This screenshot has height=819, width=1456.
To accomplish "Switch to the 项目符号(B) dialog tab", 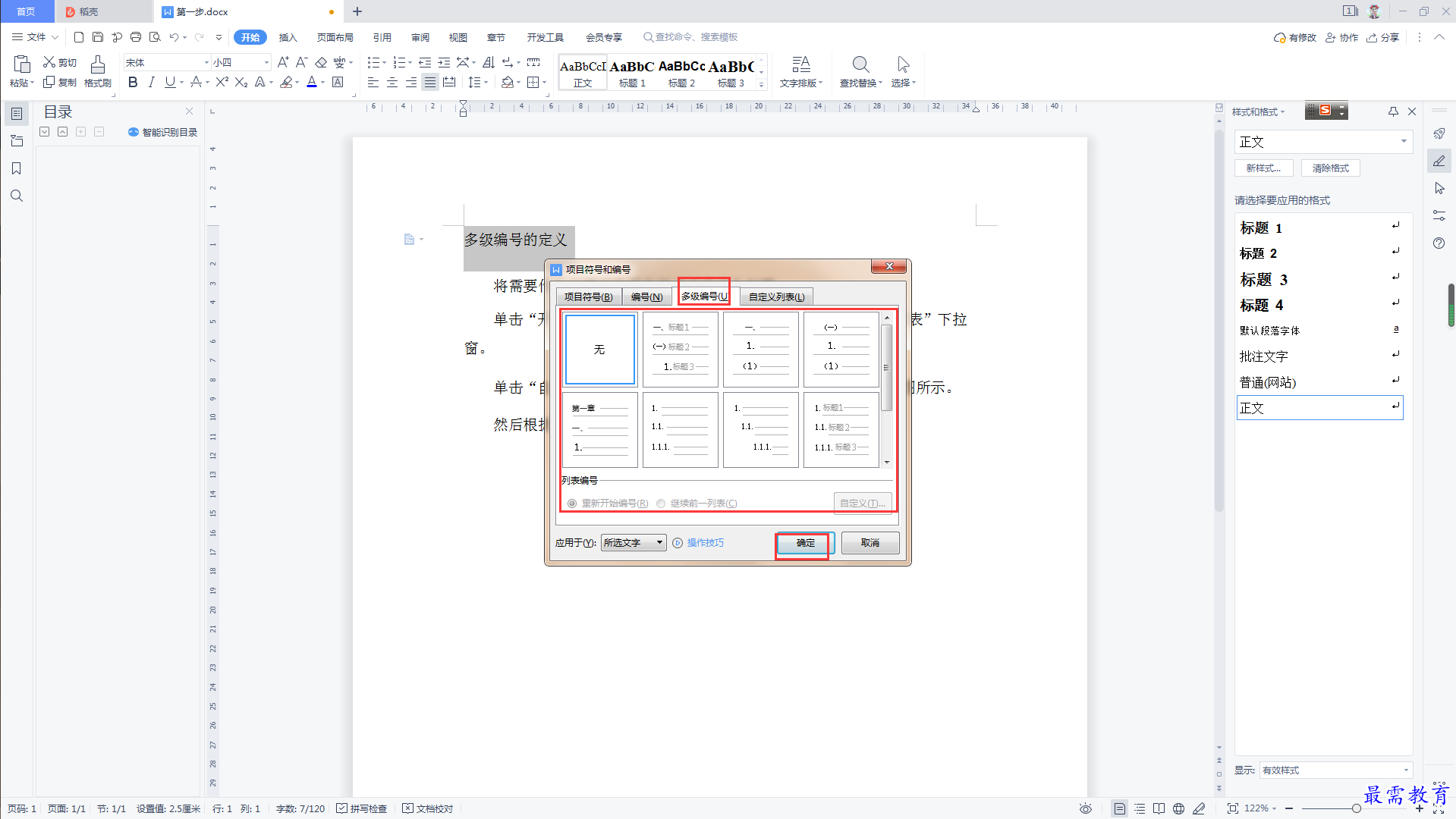I will pos(589,297).
